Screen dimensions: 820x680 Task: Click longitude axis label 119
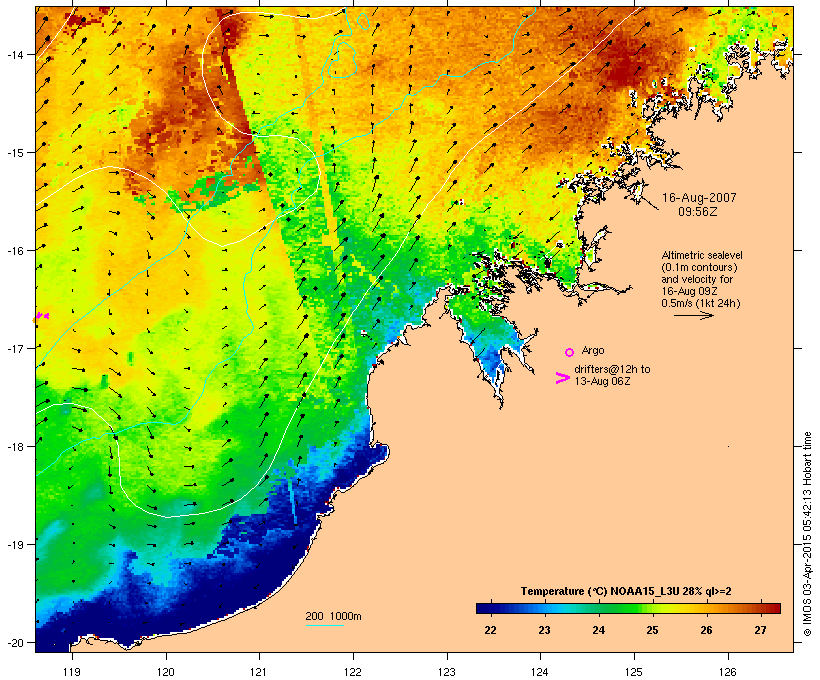tap(72, 672)
